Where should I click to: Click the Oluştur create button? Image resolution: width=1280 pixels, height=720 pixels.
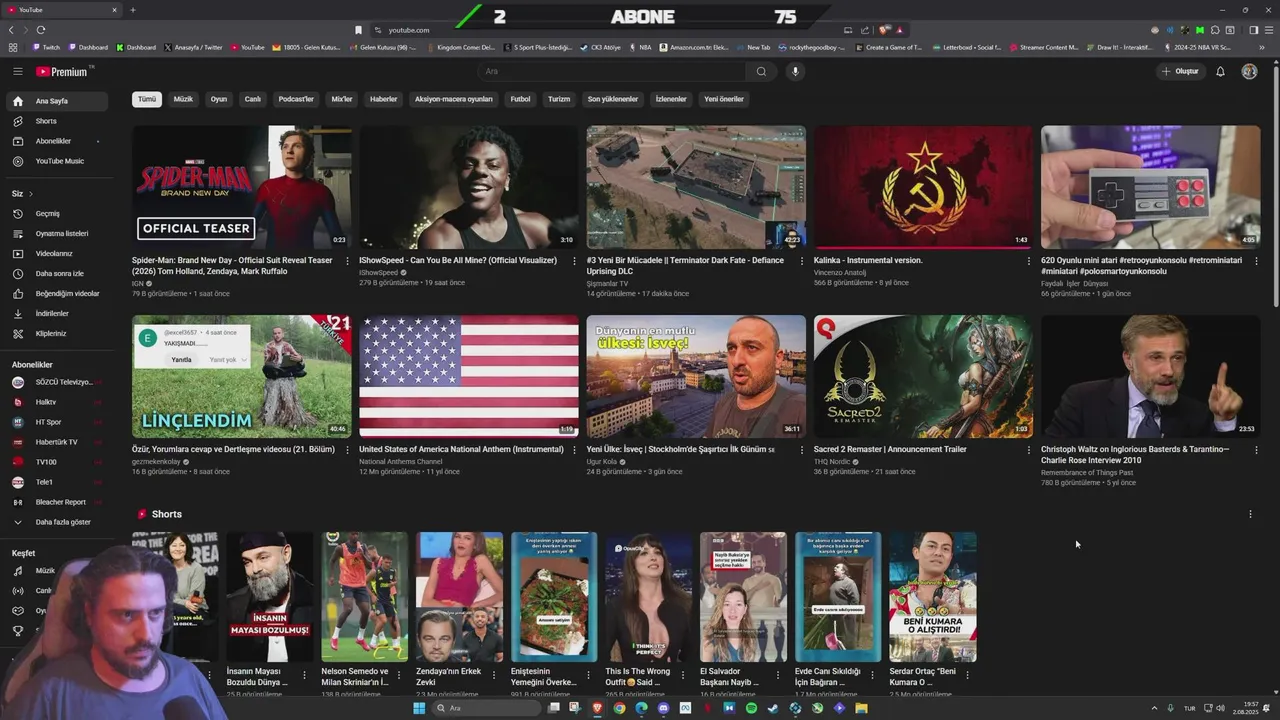[x=1180, y=71]
